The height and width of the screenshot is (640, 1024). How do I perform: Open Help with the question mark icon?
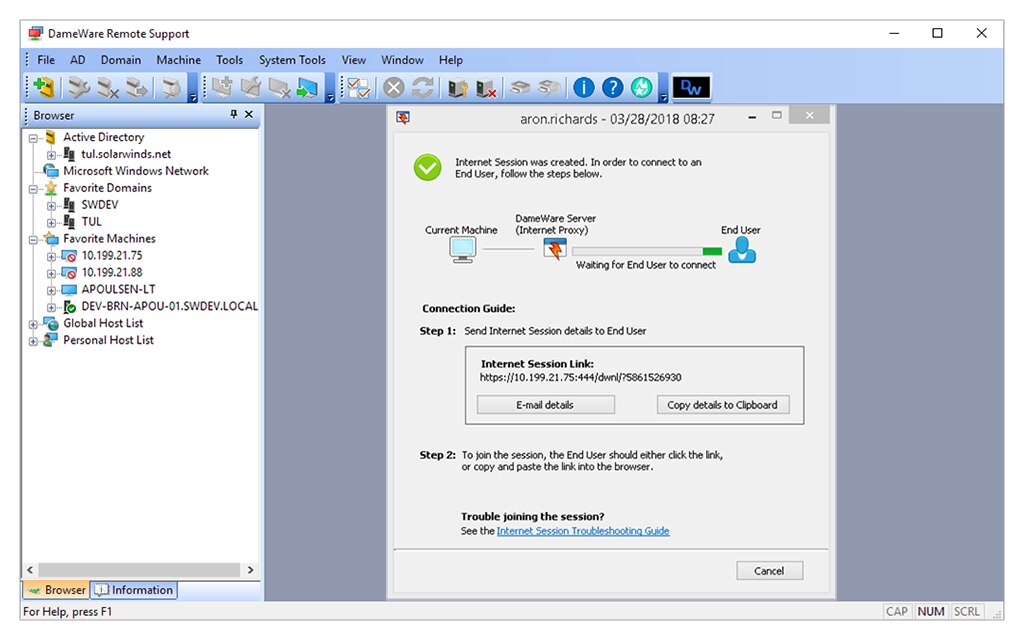coord(612,87)
